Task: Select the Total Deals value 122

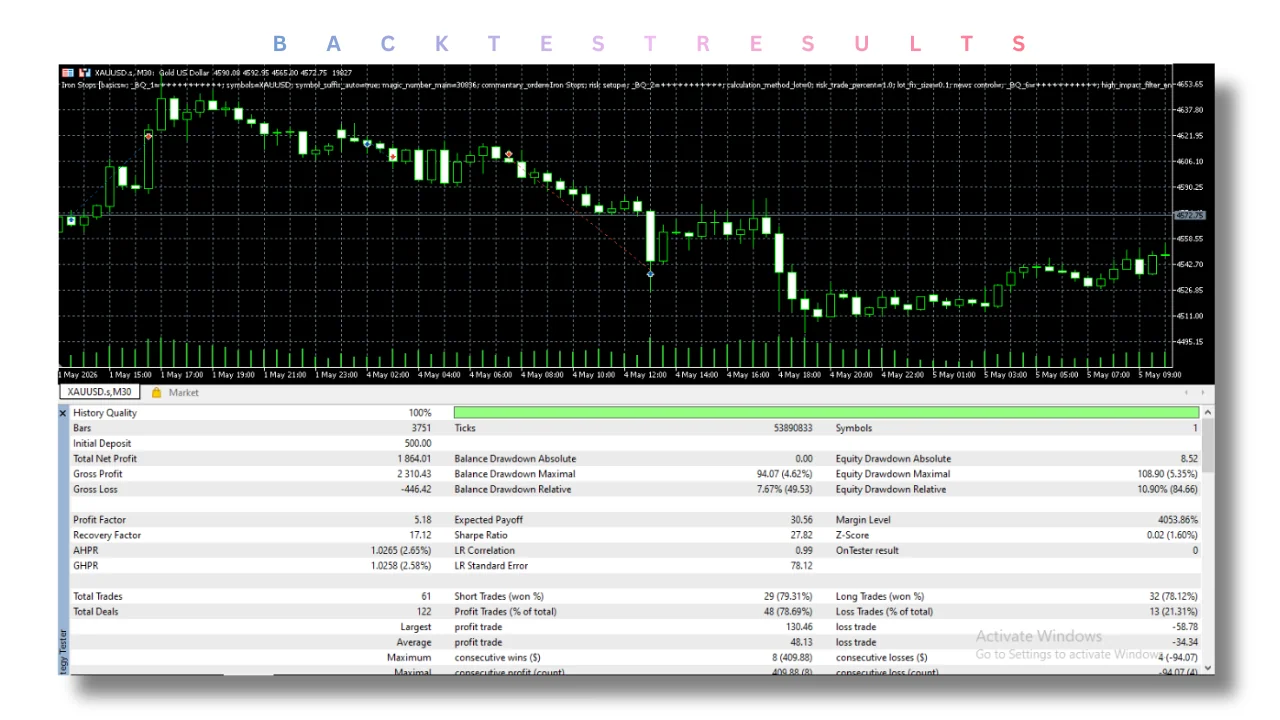Action: [424, 611]
